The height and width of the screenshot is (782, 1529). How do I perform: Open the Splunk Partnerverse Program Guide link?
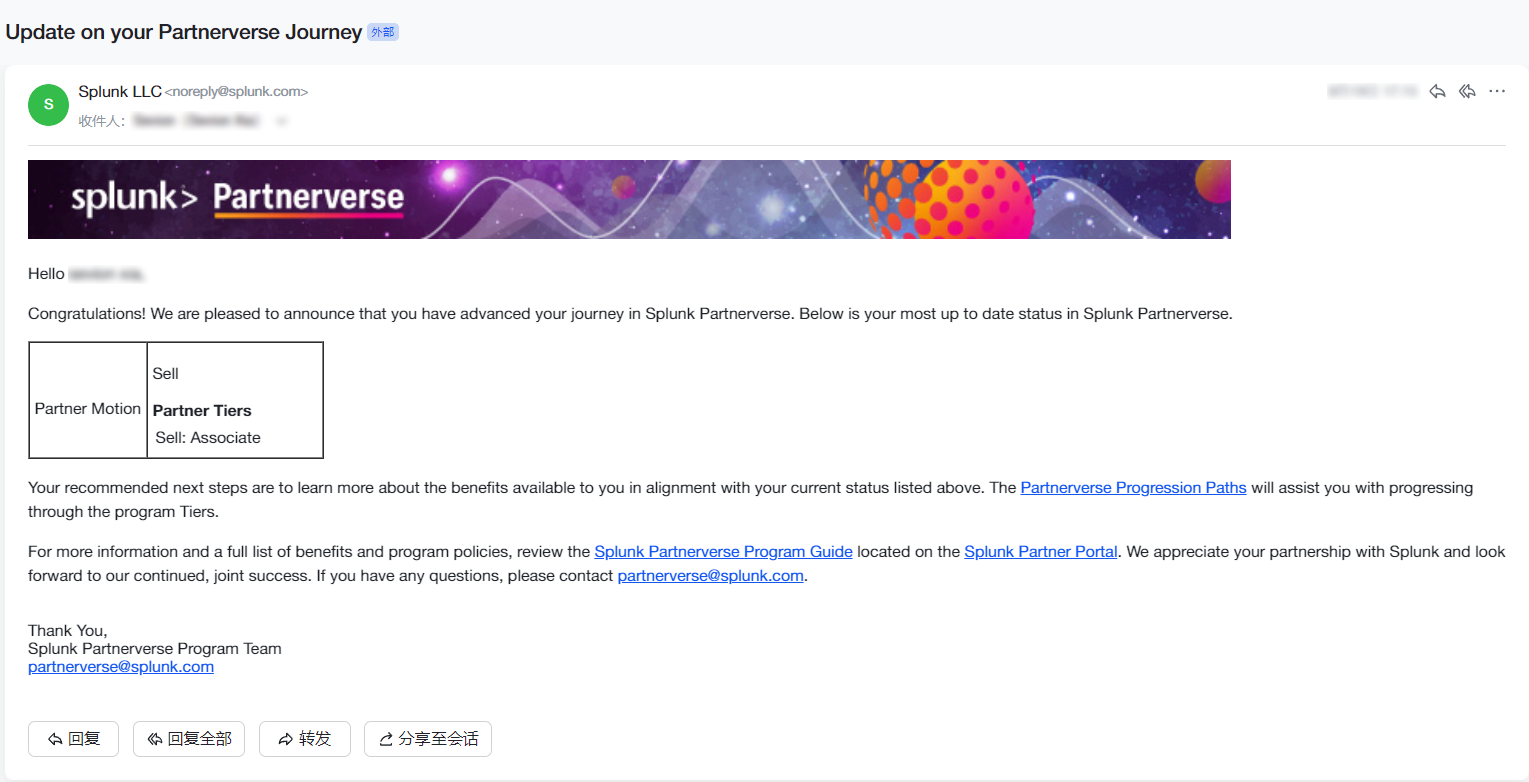coord(722,551)
